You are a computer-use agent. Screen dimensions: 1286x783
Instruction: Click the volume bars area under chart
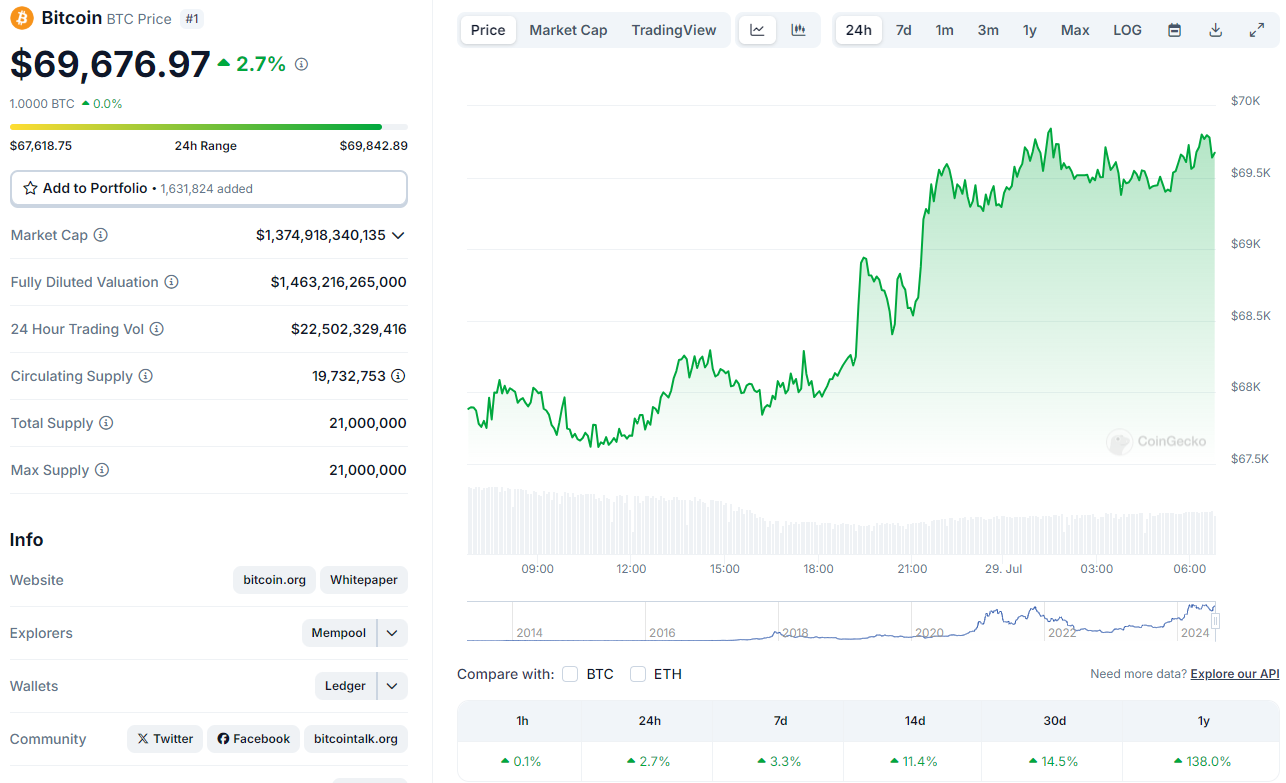pyautogui.click(x=842, y=521)
